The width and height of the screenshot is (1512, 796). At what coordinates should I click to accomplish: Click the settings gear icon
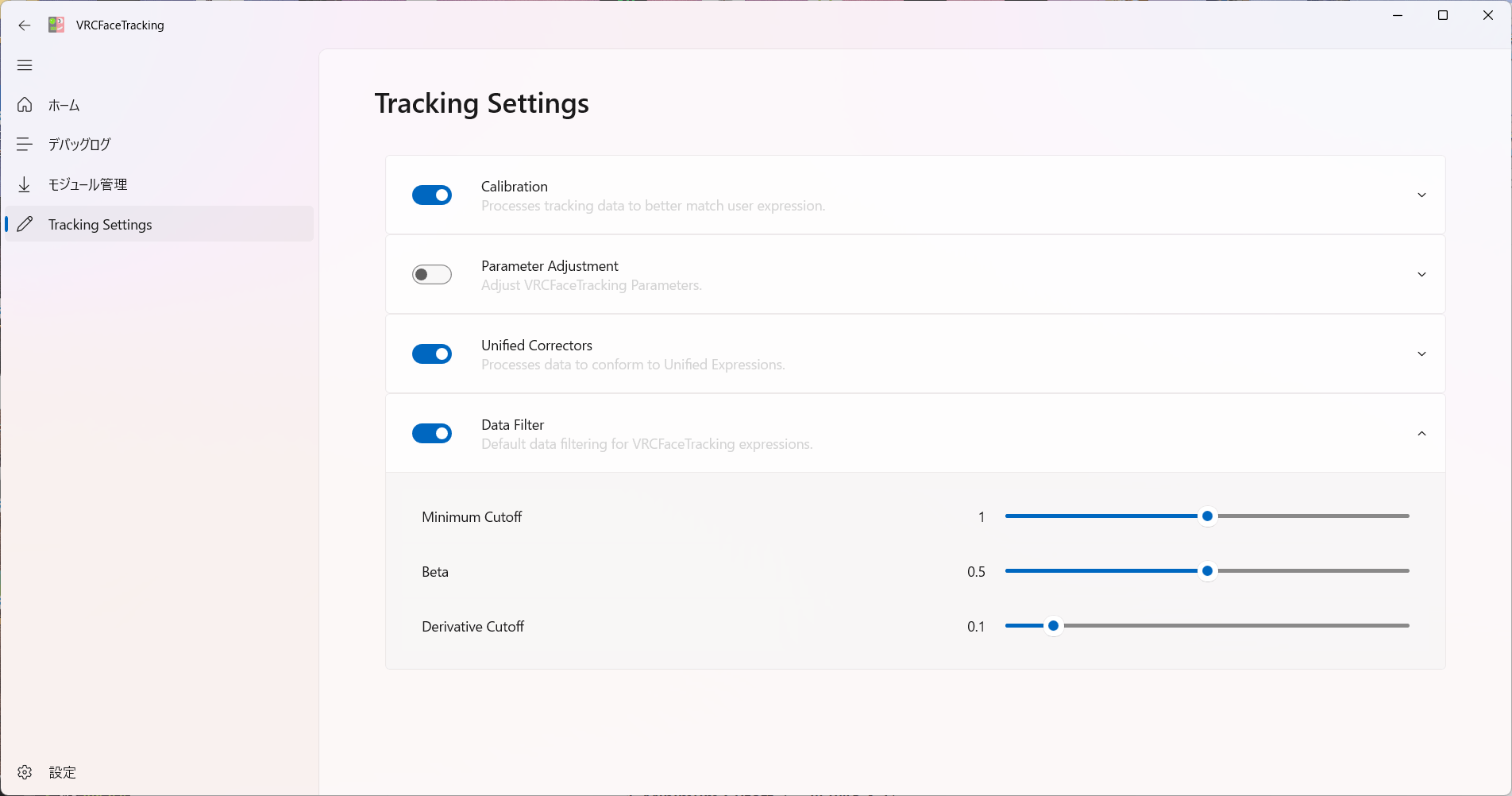tap(25, 772)
